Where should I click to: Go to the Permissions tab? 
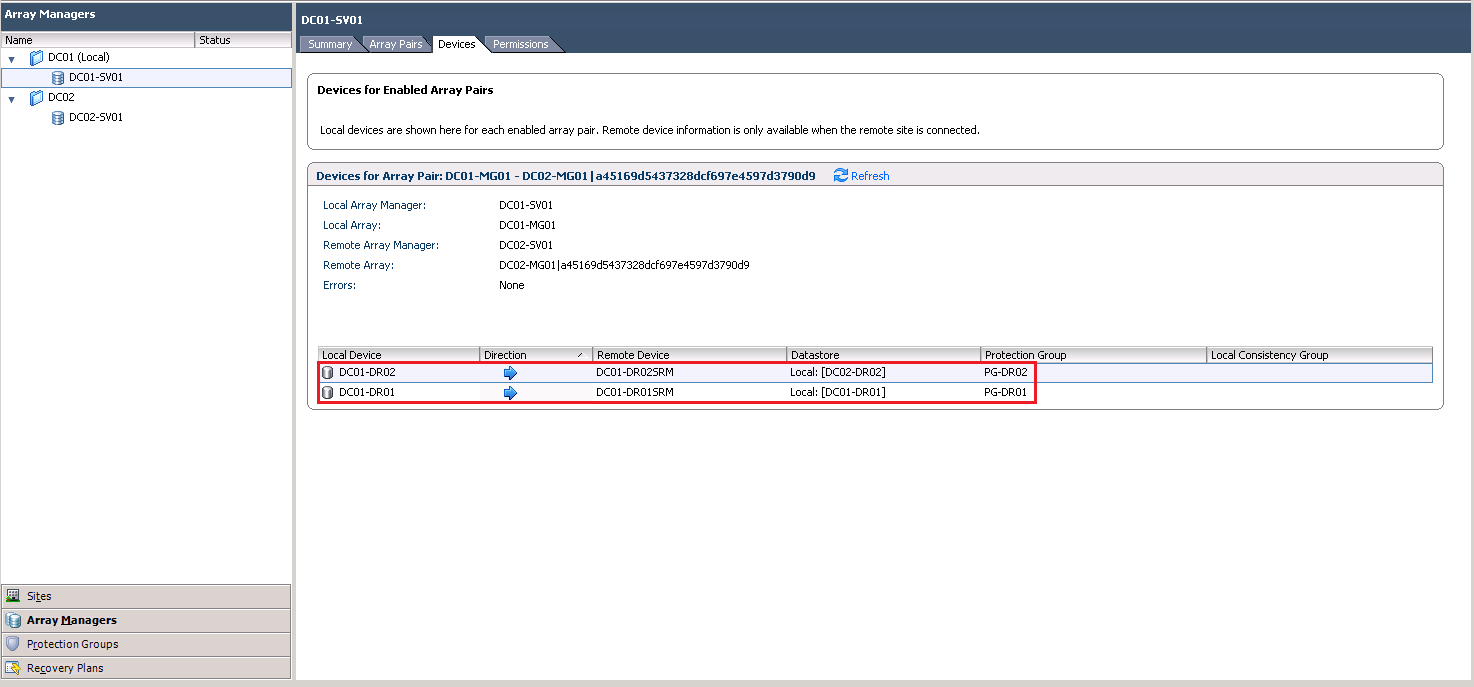coord(520,44)
